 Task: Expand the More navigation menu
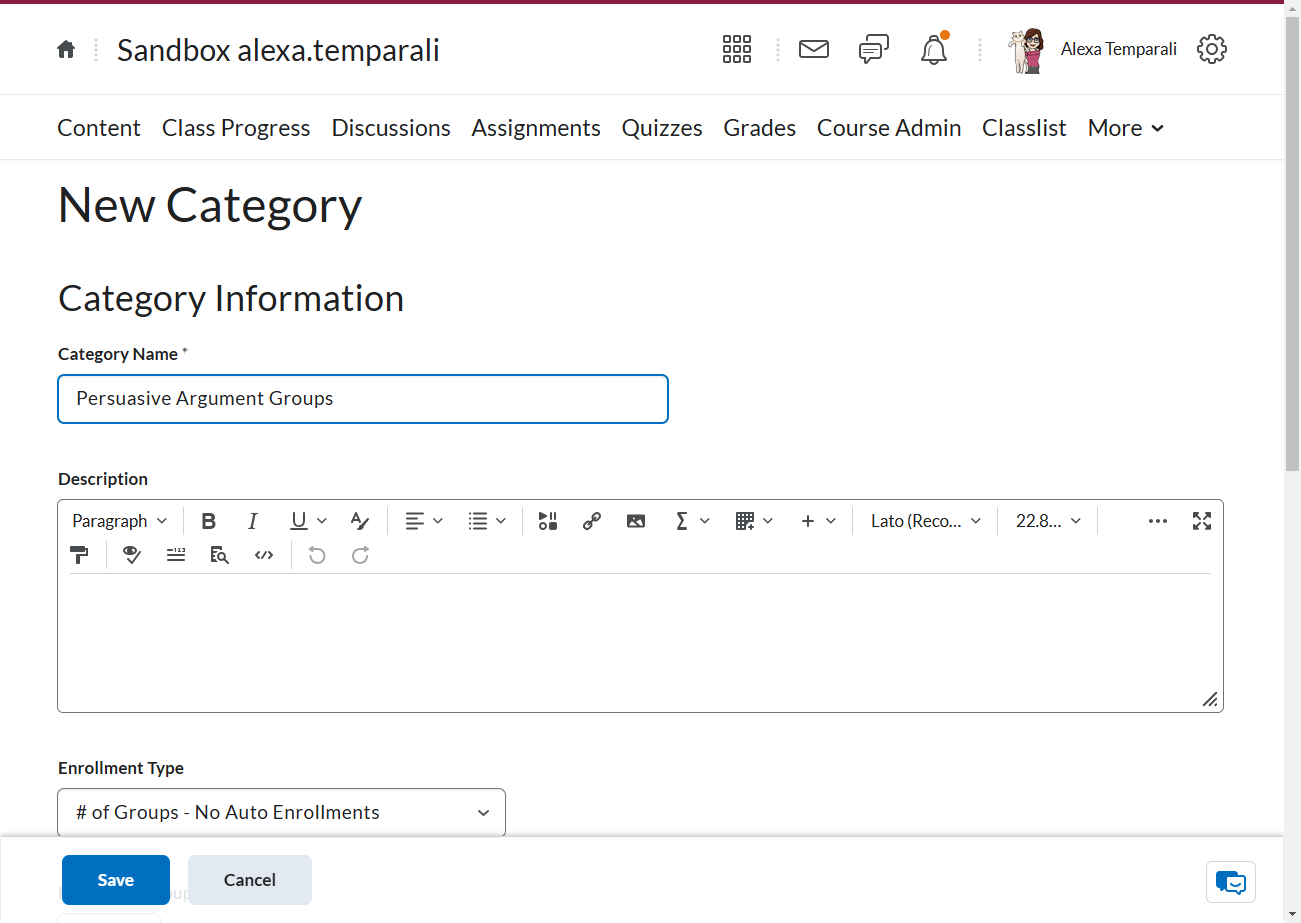pyautogui.click(x=1126, y=128)
